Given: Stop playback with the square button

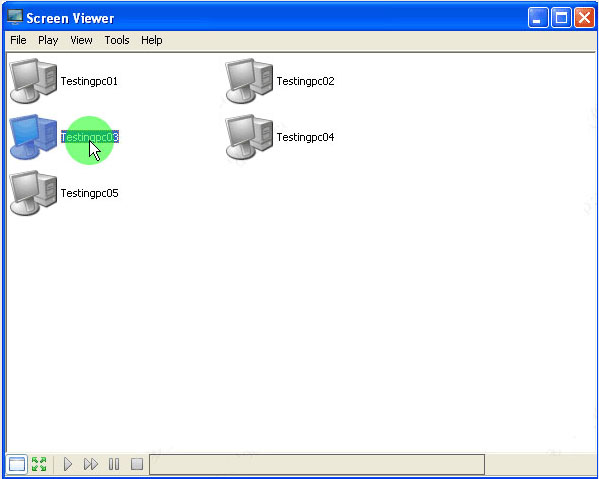Looking at the screenshot, I should [137, 464].
